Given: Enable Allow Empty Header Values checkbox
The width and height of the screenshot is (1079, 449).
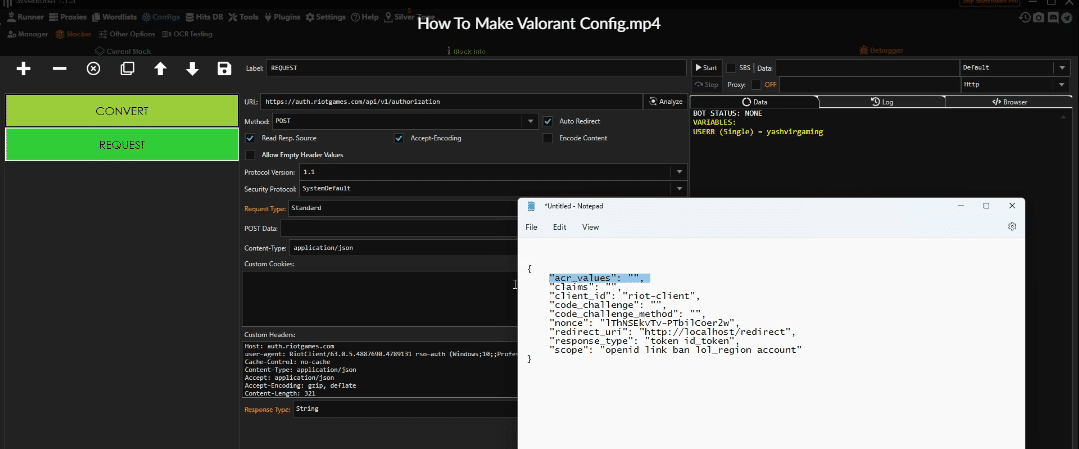Looking at the screenshot, I should (x=250, y=154).
